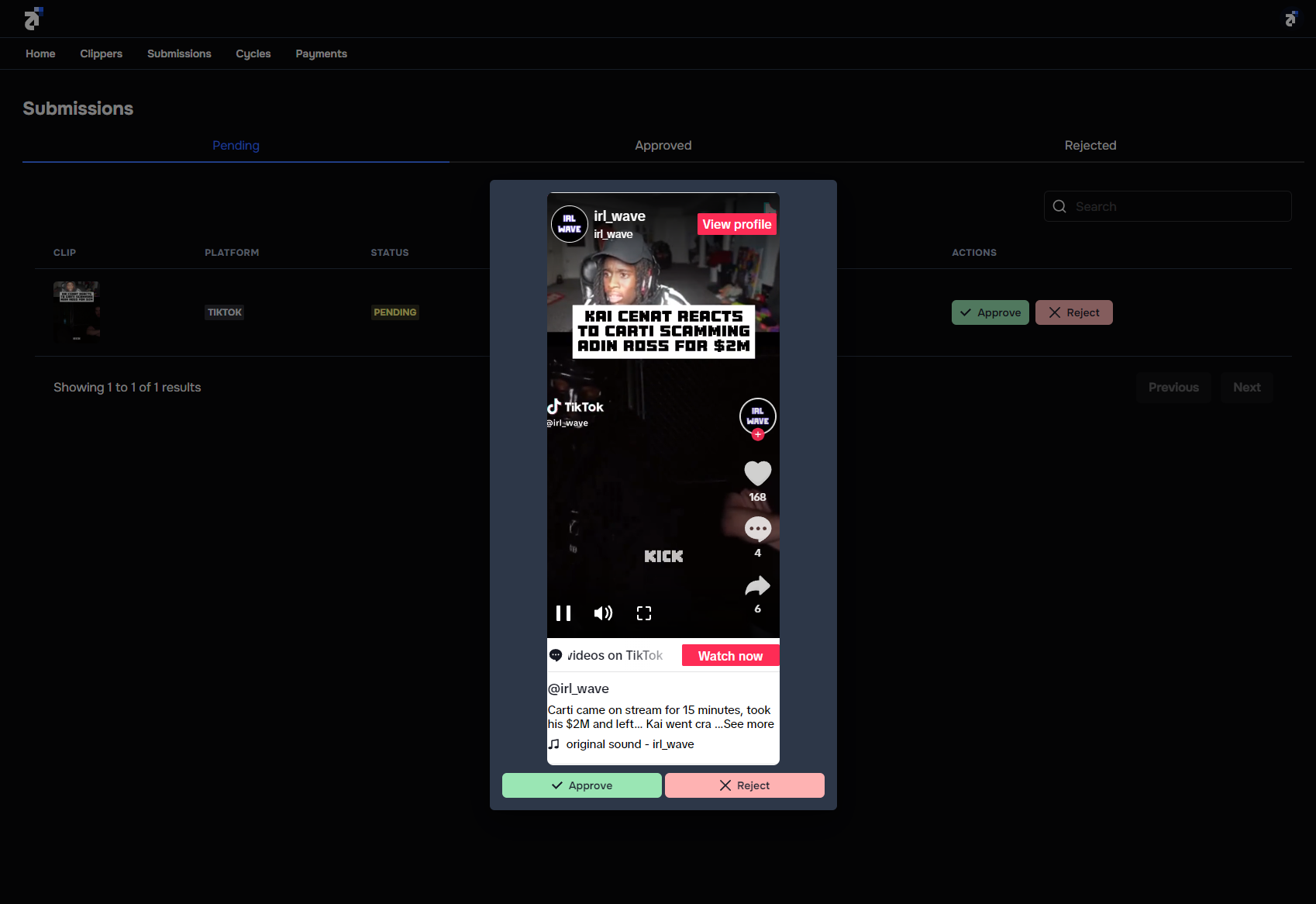Like the video with the heart icon

[x=758, y=473]
